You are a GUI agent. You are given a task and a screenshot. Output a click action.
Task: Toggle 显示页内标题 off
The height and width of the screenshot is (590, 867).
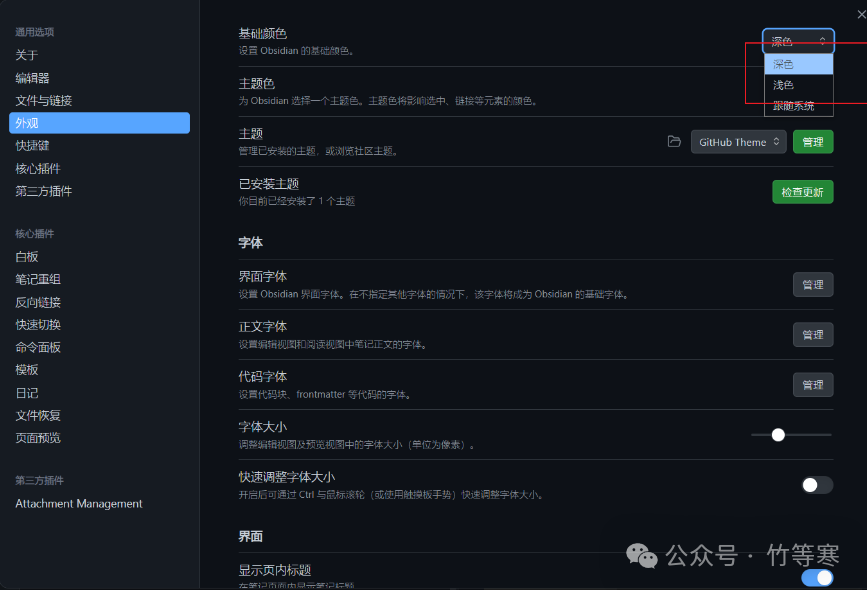817,577
